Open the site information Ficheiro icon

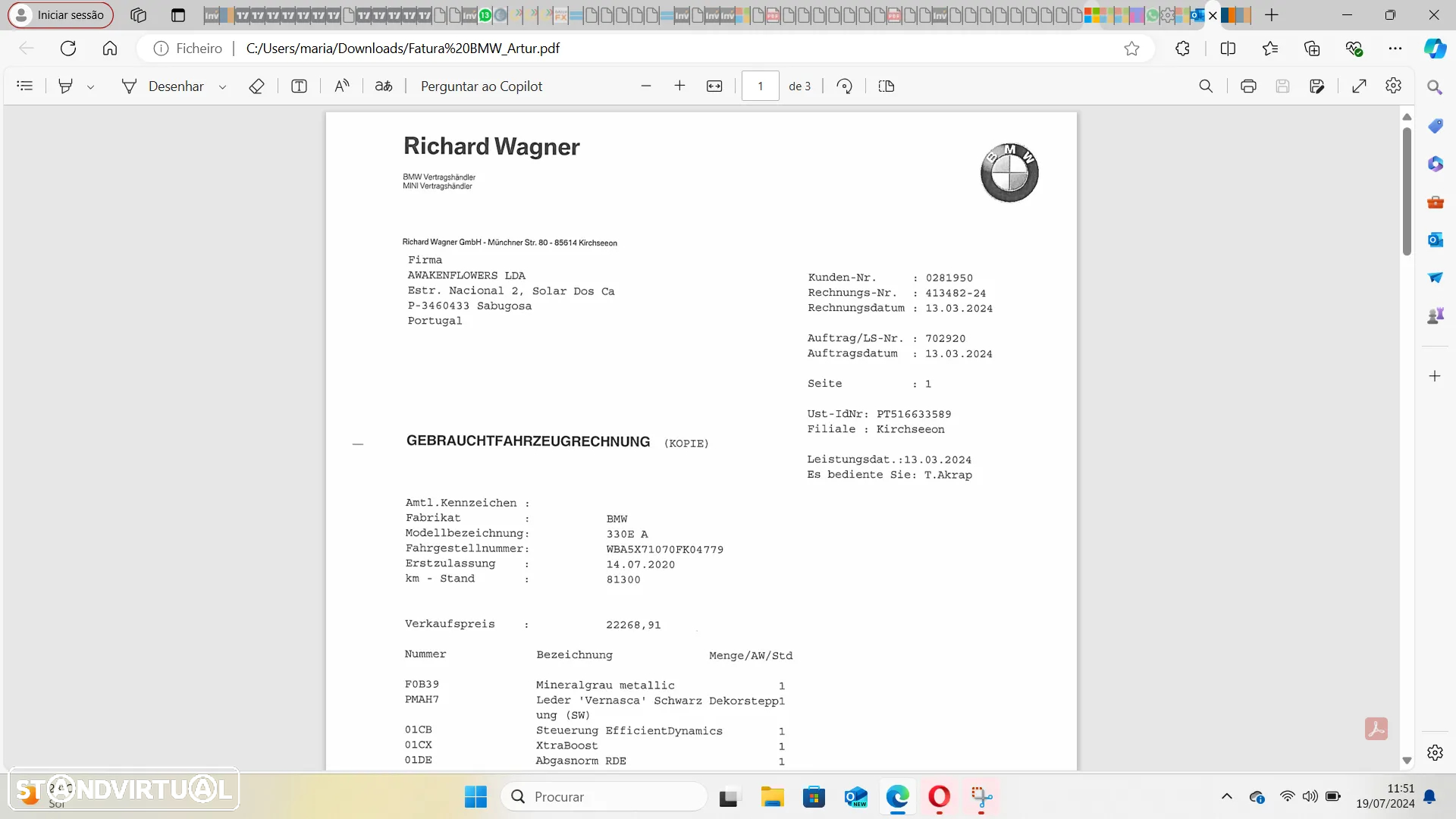160,49
